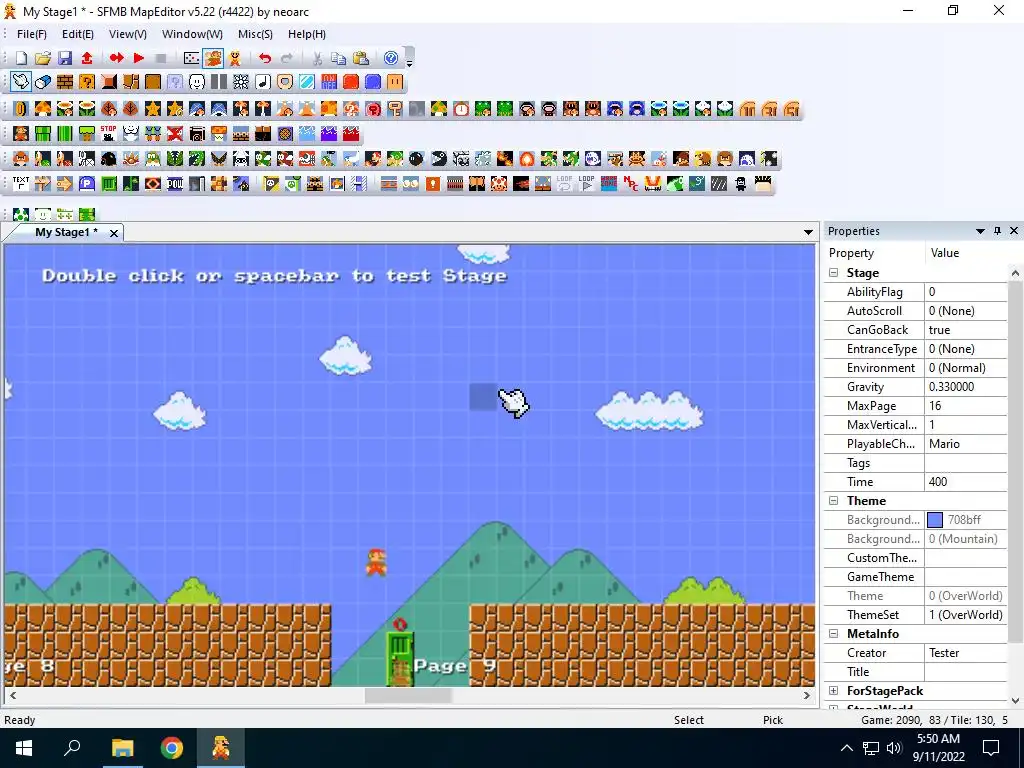Select the gold coin item
1024x768 pixels.
coord(21,109)
